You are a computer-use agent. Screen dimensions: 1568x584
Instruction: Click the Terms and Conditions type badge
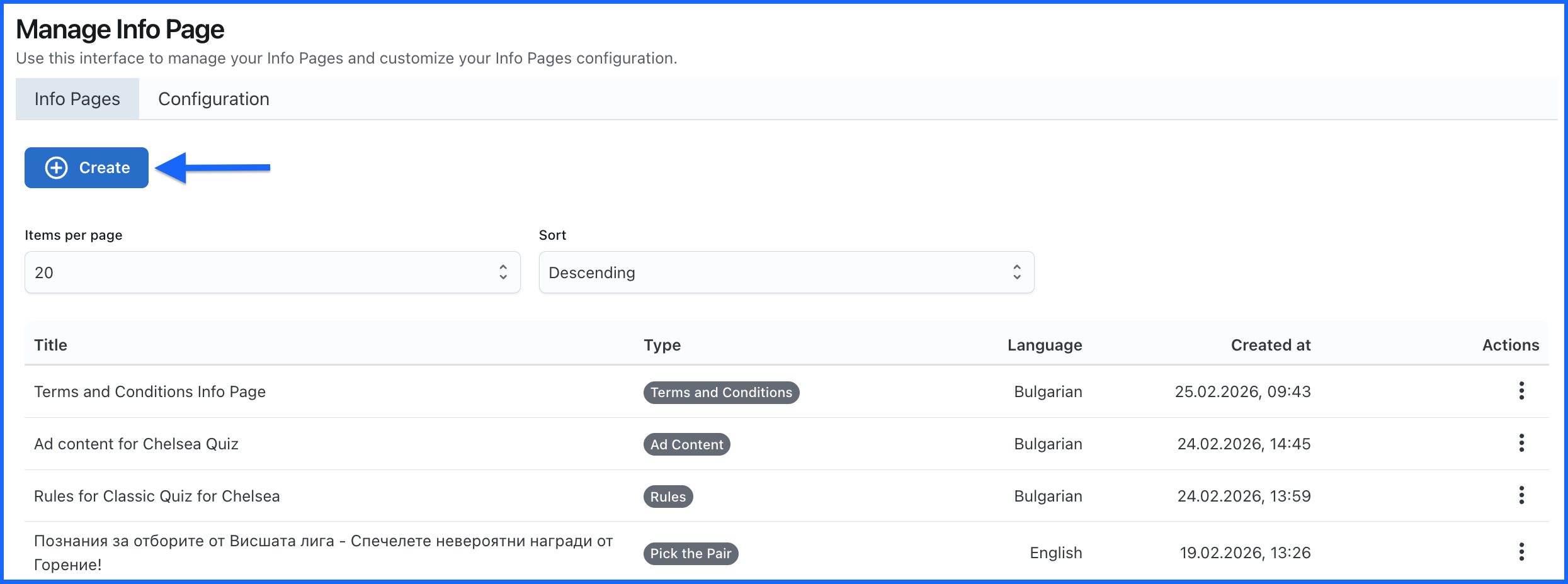[x=721, y=392]
